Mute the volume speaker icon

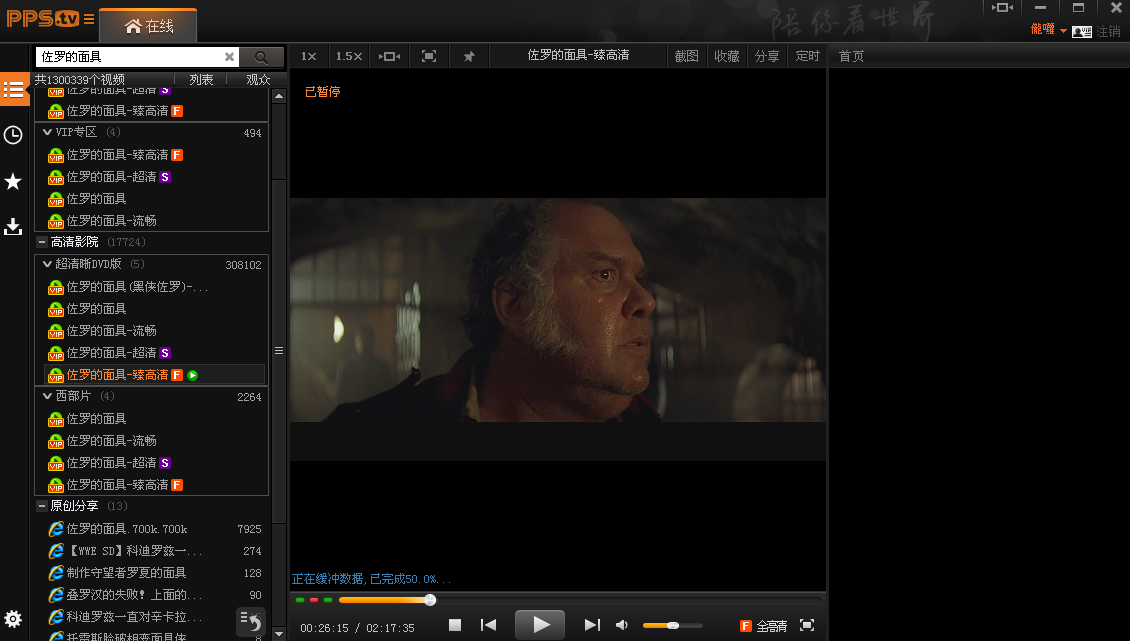click(x=622, y=625)
